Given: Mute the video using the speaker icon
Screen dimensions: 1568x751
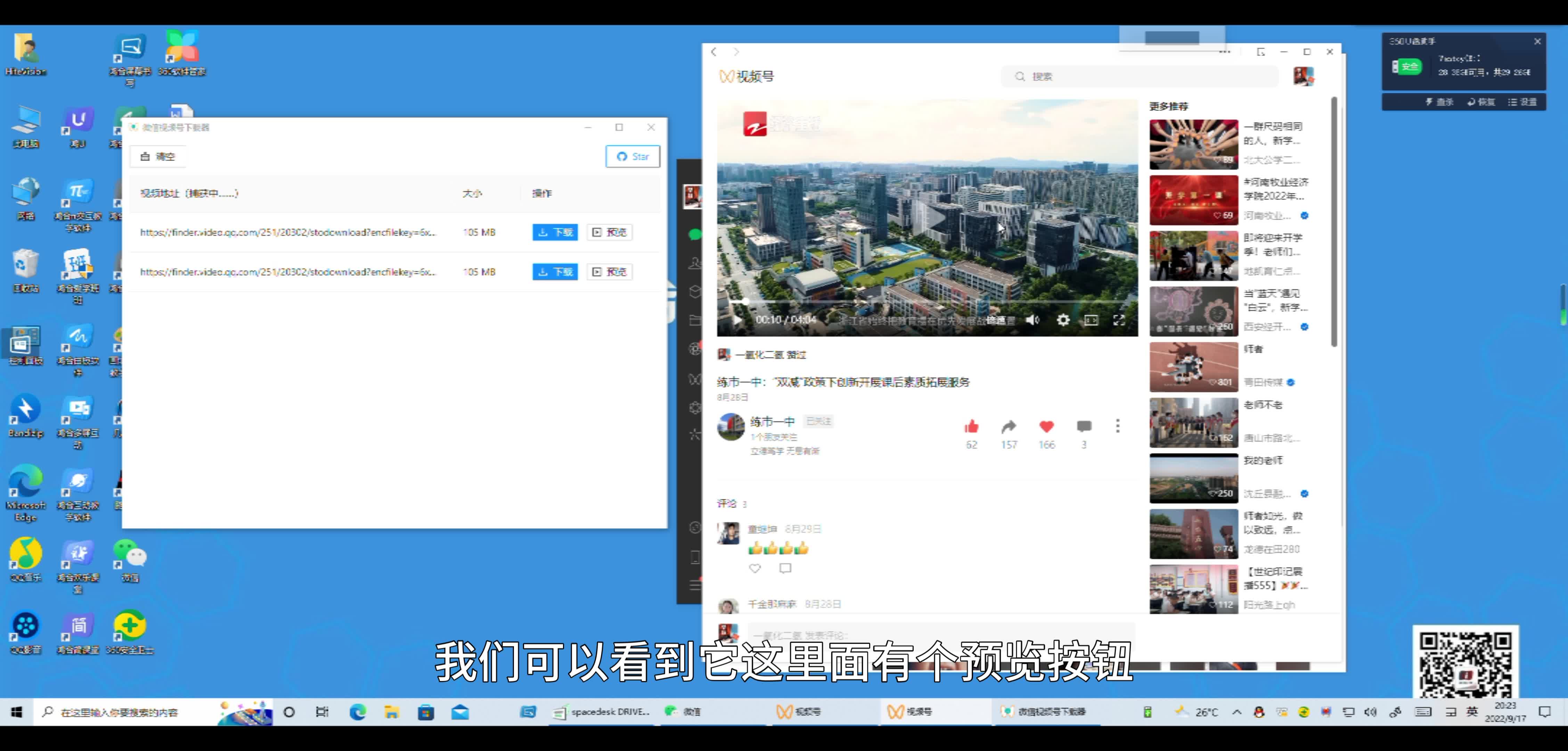Looking at the screenshot, I should [x=1032, y=320].
